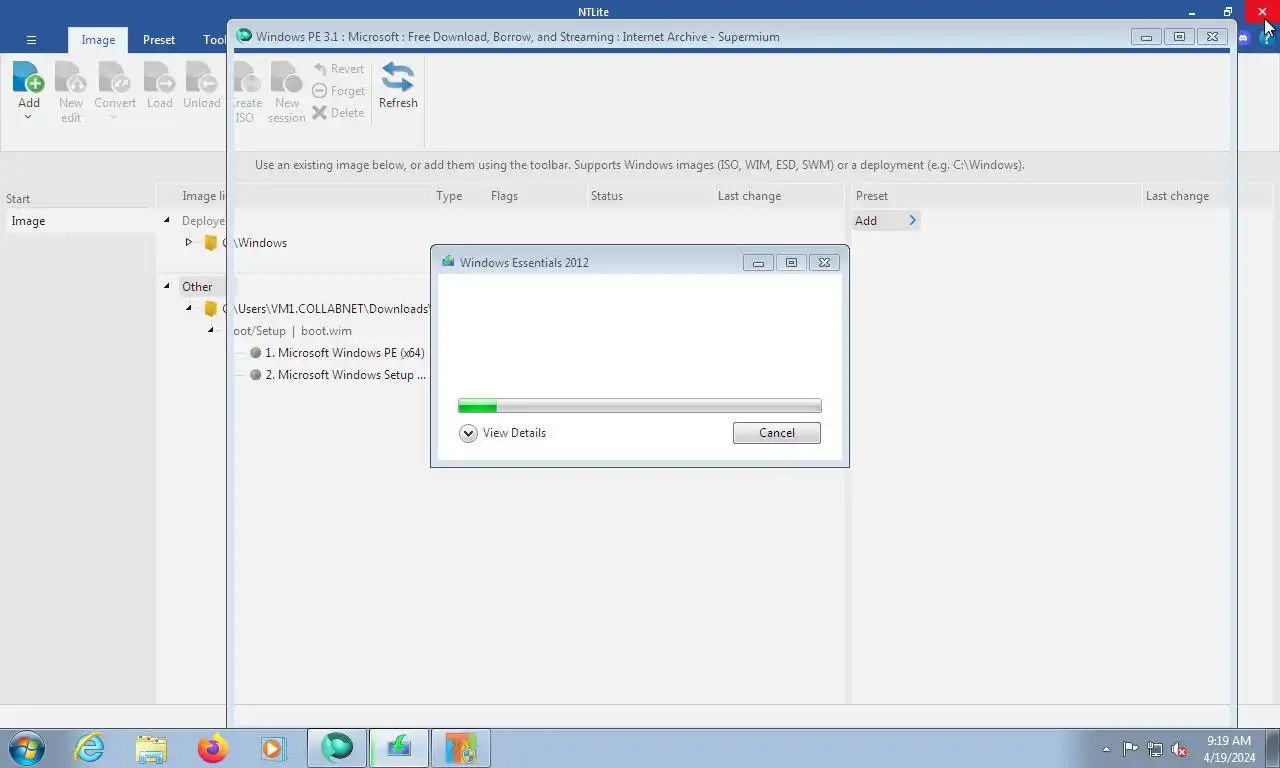Viewport: 1280px width, 768px height.
Task: Open the NTLite hamburger menu
Action: pyautogui.click(x=31, y=40)
